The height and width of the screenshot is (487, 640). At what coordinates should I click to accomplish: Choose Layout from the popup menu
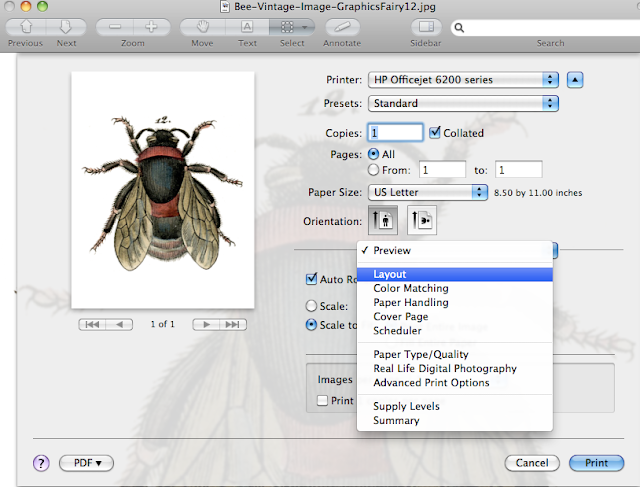click(390, 275)
